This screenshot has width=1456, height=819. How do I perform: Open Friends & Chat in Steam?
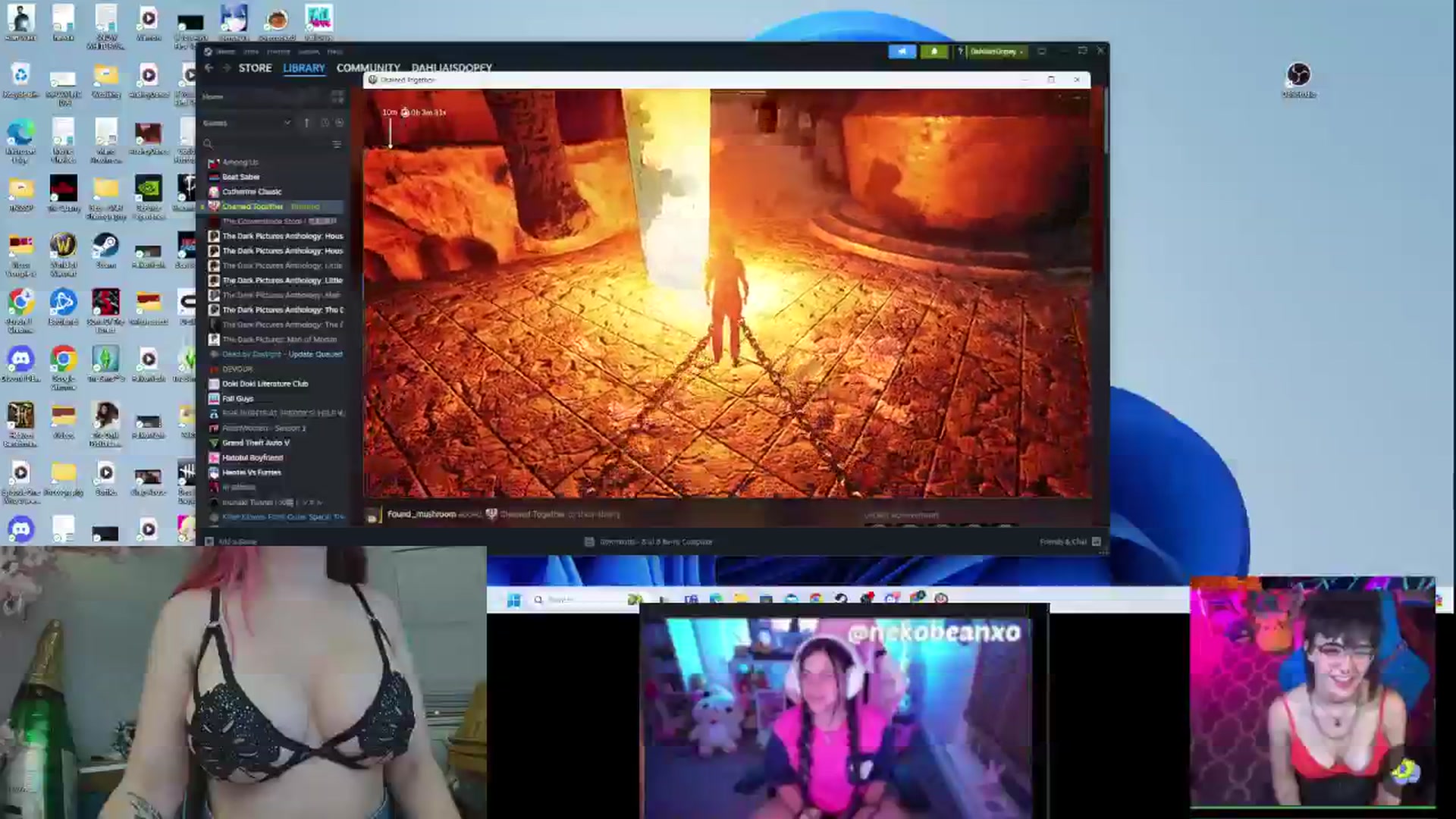point(1070,541)
